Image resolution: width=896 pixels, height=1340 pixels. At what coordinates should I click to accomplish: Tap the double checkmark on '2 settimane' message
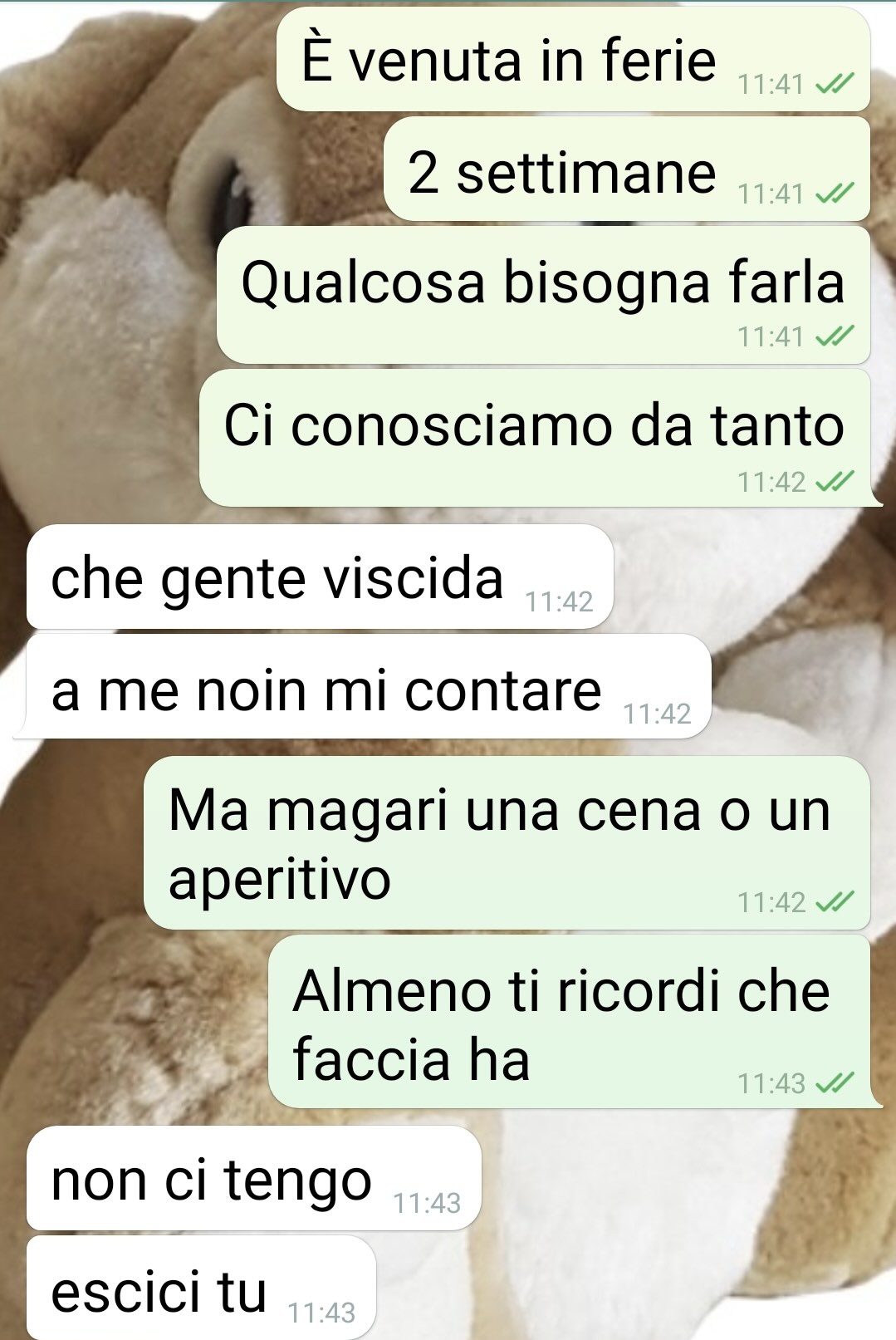pos(835,194)
